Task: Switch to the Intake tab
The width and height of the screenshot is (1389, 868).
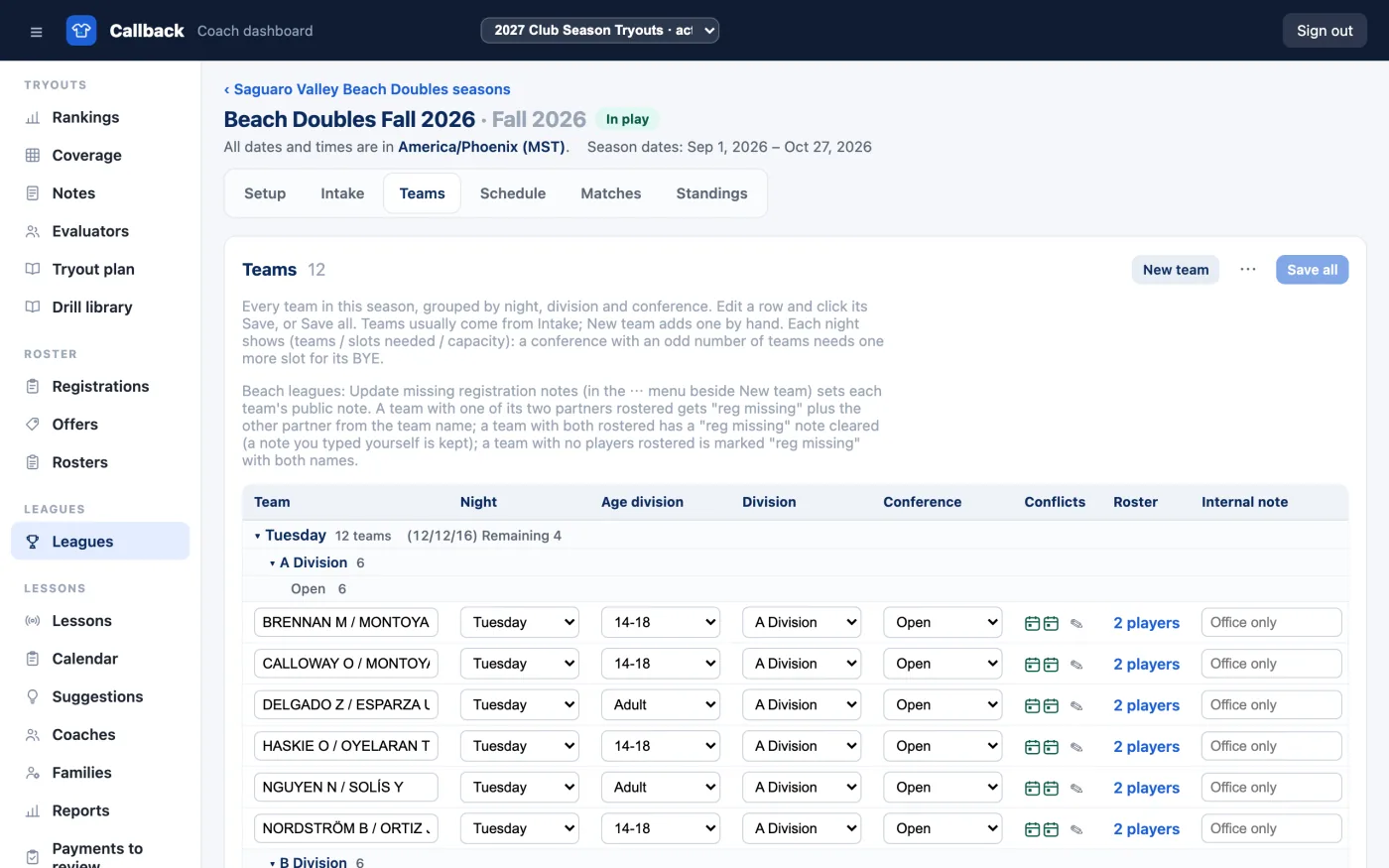Action: click(x=342, y=193)
